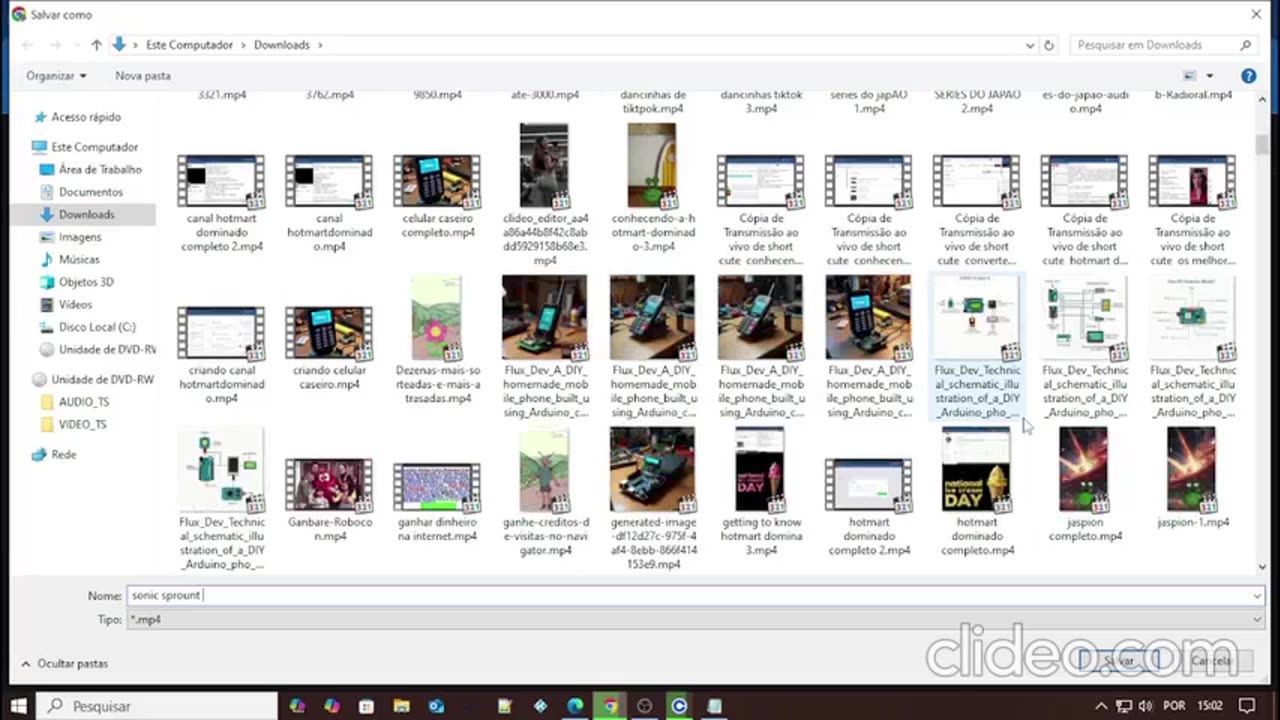Open Outlook from the taskbar
Image resolution: width=1280 pixels, height=720 pixels.
click(x=436, y=706)
